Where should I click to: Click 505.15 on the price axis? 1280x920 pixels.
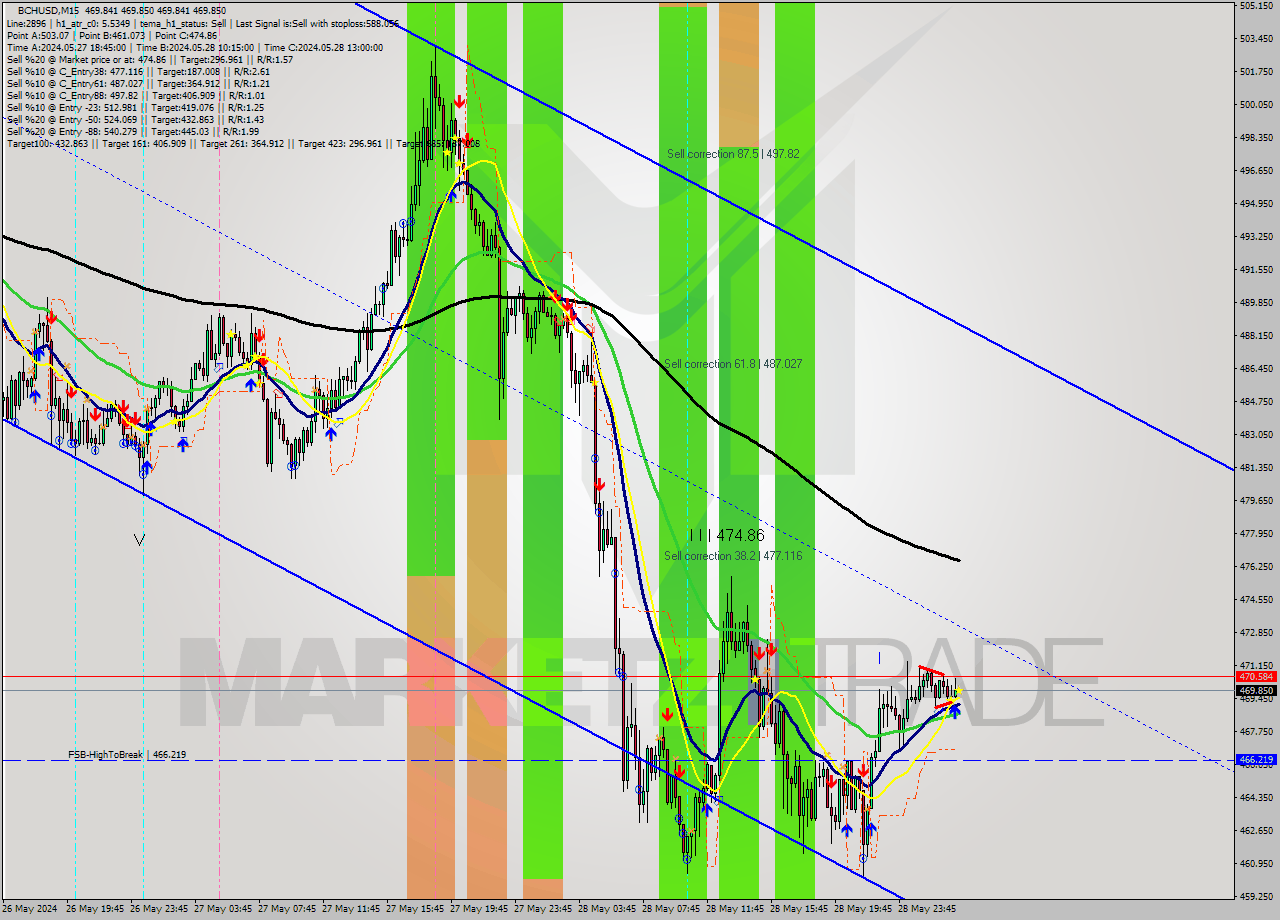1256,6
